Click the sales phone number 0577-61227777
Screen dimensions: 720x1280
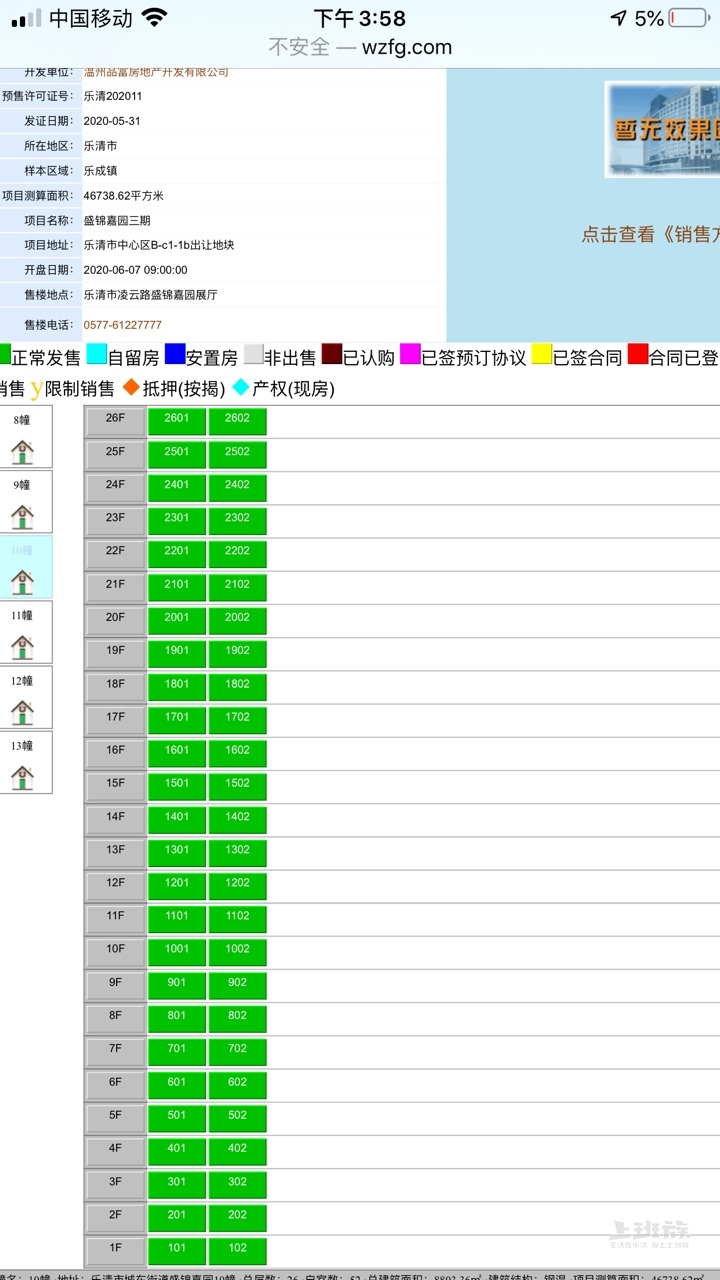point(123,325)
